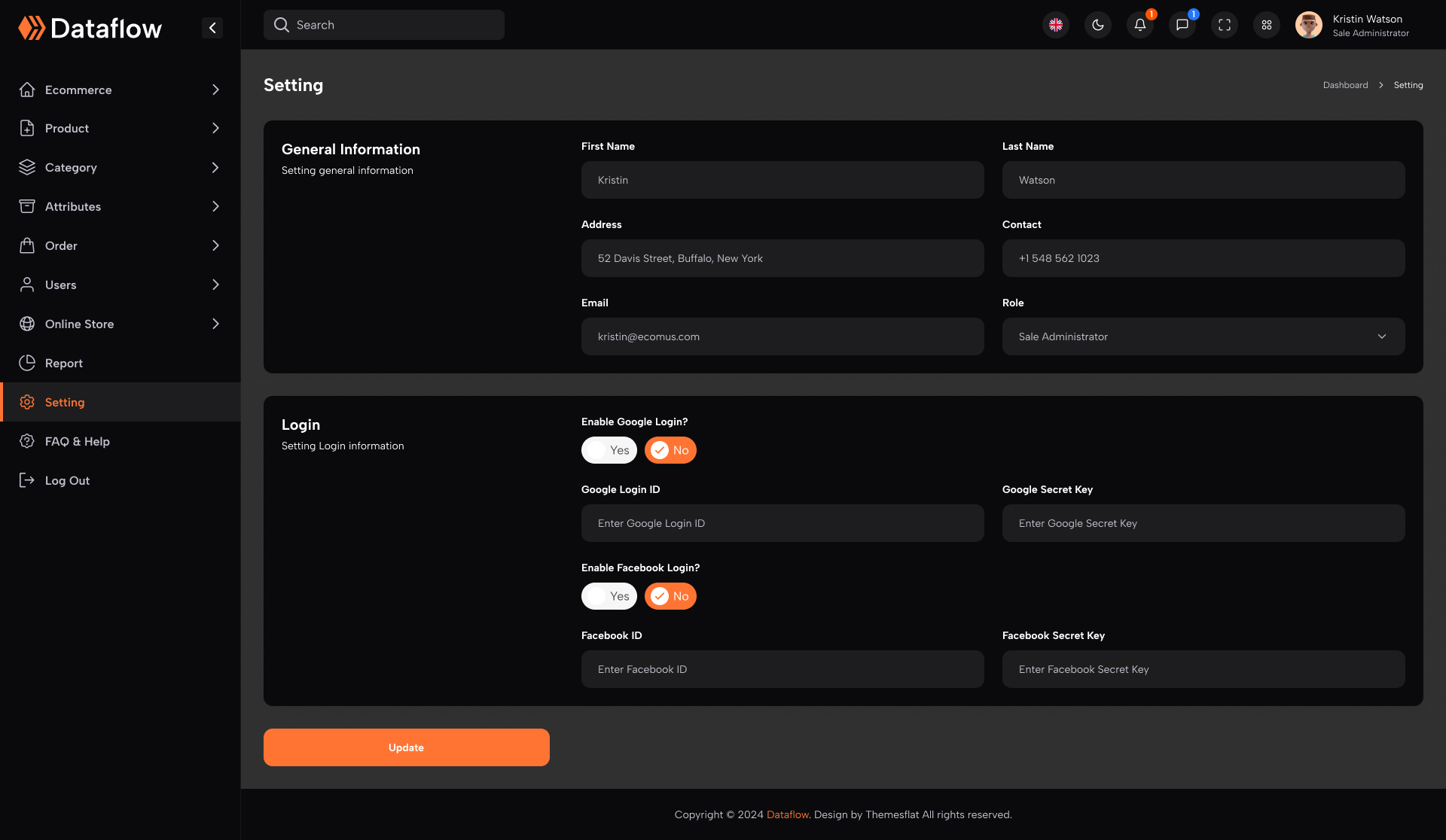This screenshot has width=1446, height=840.
Task: Open the Report section from the sidebar
Action: tap(63, 363)
